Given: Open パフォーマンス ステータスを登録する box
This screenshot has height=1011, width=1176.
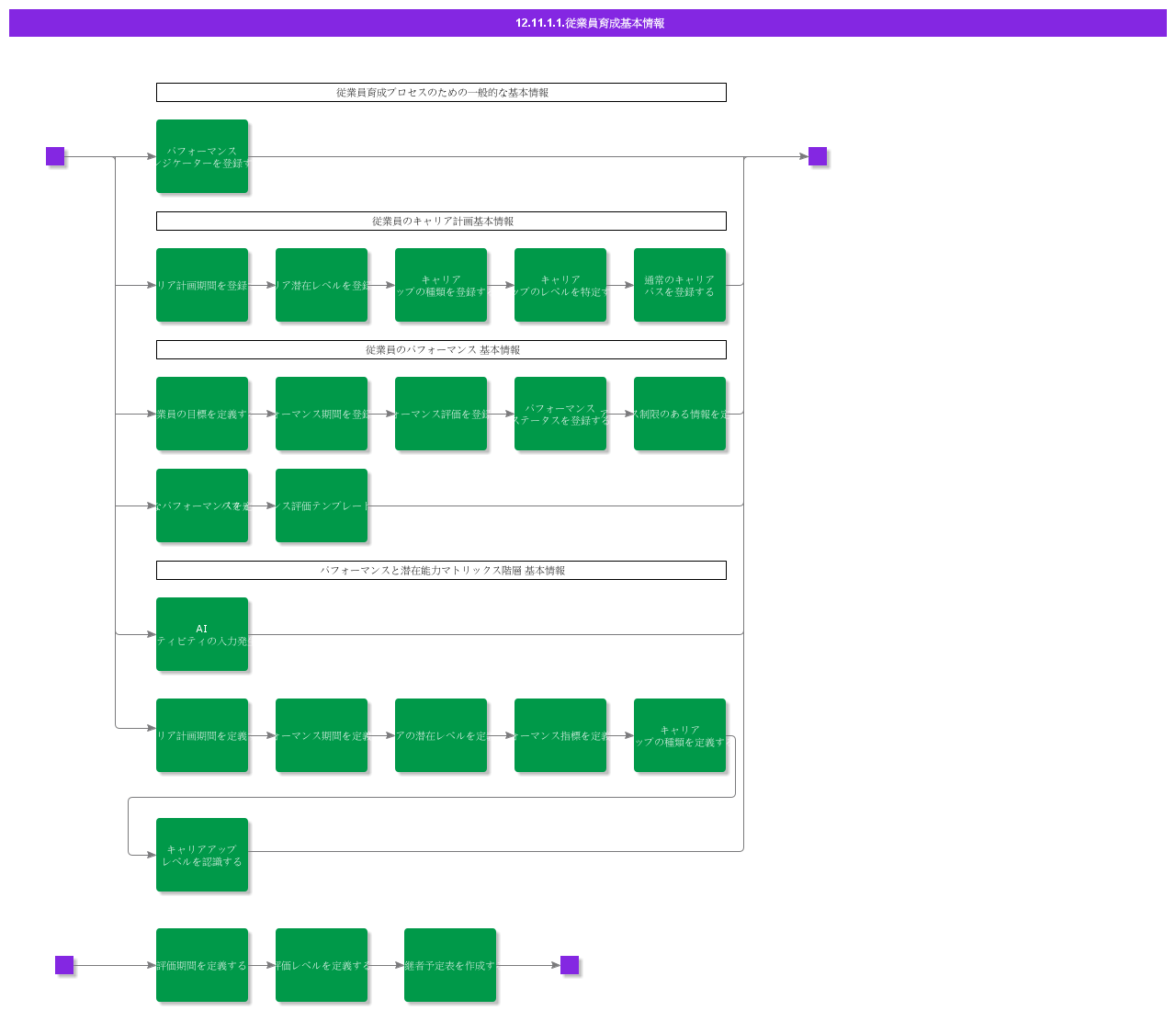Looking at the screenshot, I should coord(560,414).
